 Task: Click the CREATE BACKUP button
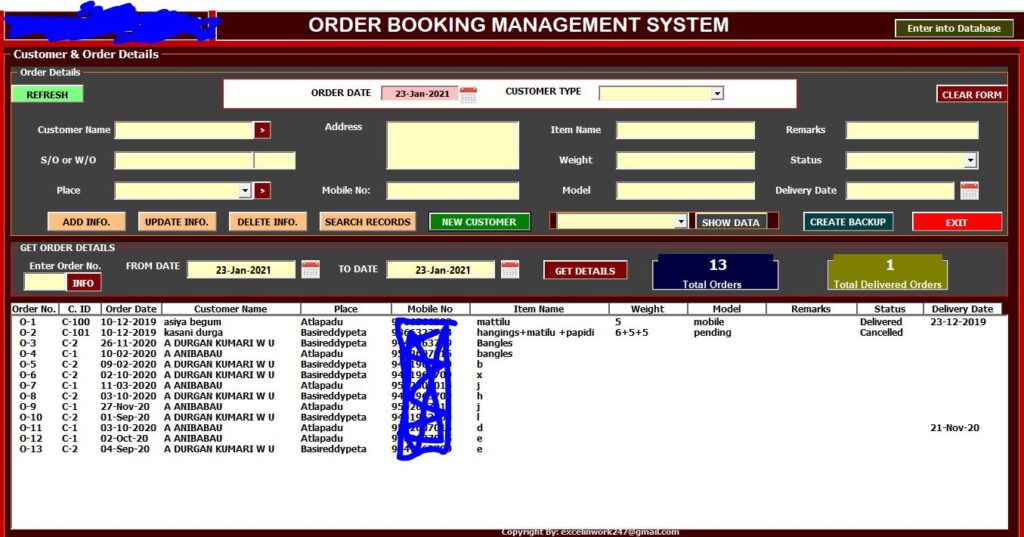pyautogui.click(x=848, y=221)
